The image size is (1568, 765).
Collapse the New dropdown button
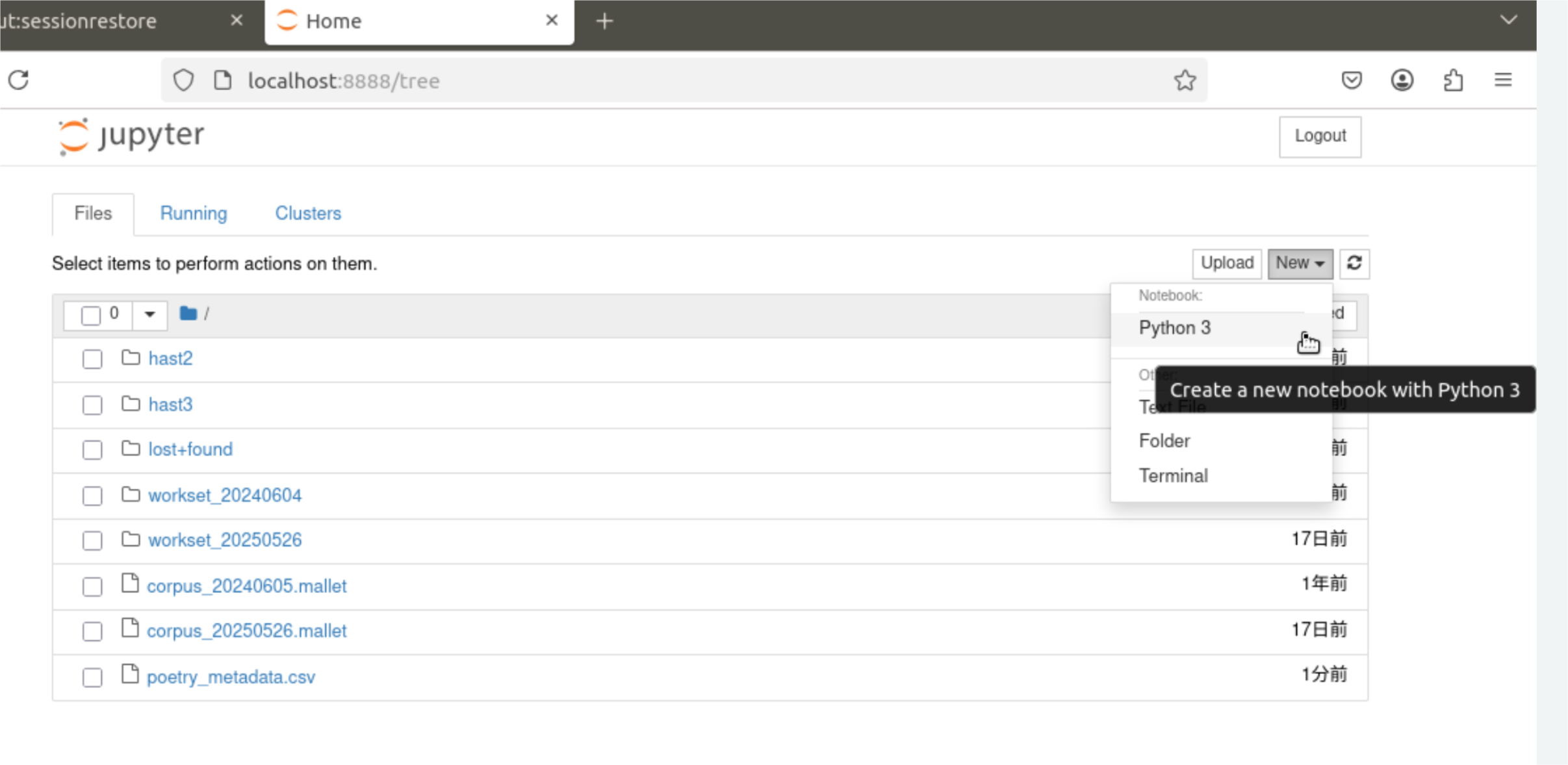(x=1300, y=263)
